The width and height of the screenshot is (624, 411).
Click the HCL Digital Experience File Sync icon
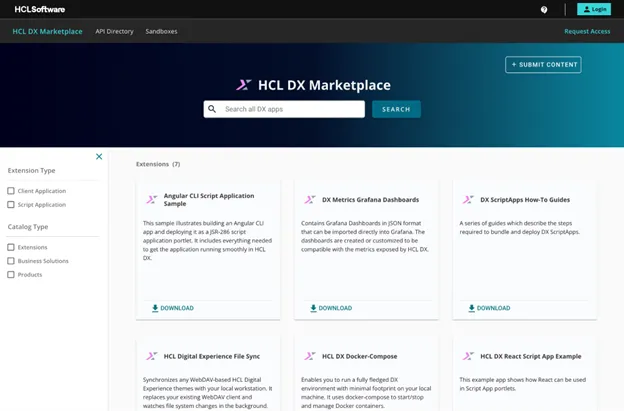[152, 356]
